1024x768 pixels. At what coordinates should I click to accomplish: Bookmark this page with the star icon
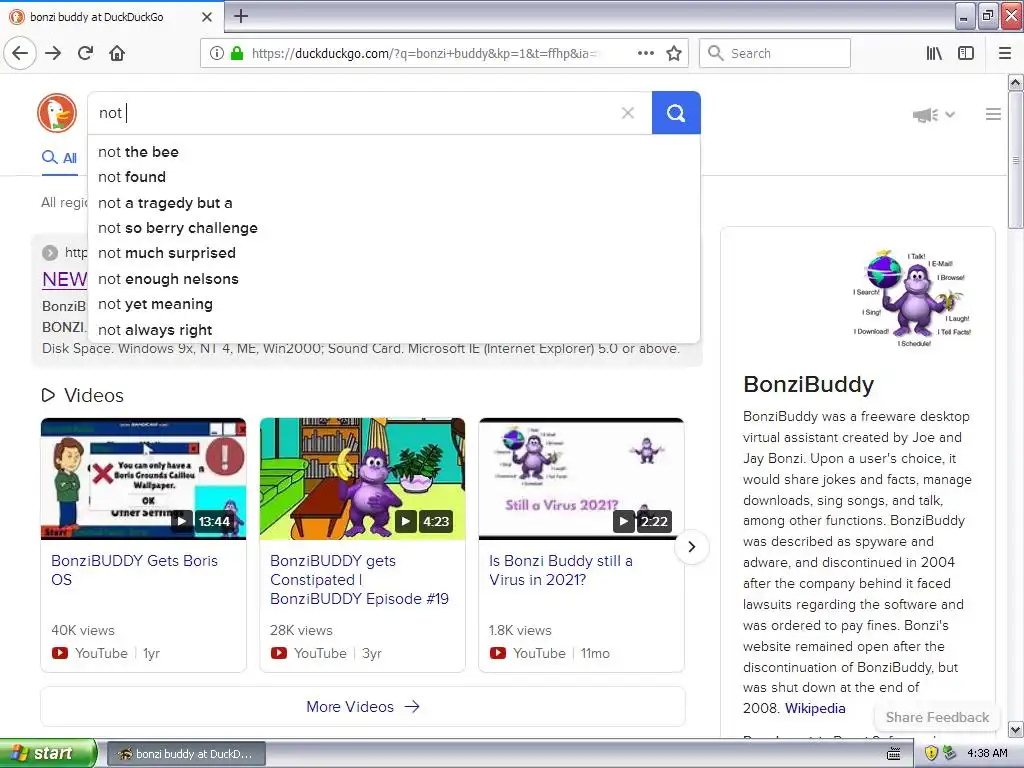click(674, 53)
